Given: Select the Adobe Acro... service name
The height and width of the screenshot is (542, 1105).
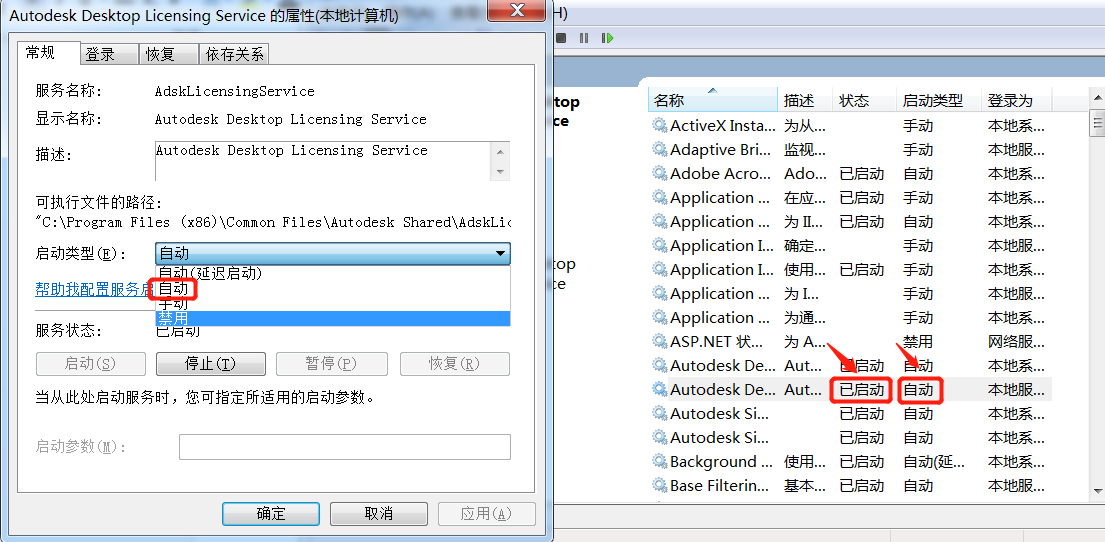Looking at the screenshot, I should pyautogui.click(x=720, y=173).
